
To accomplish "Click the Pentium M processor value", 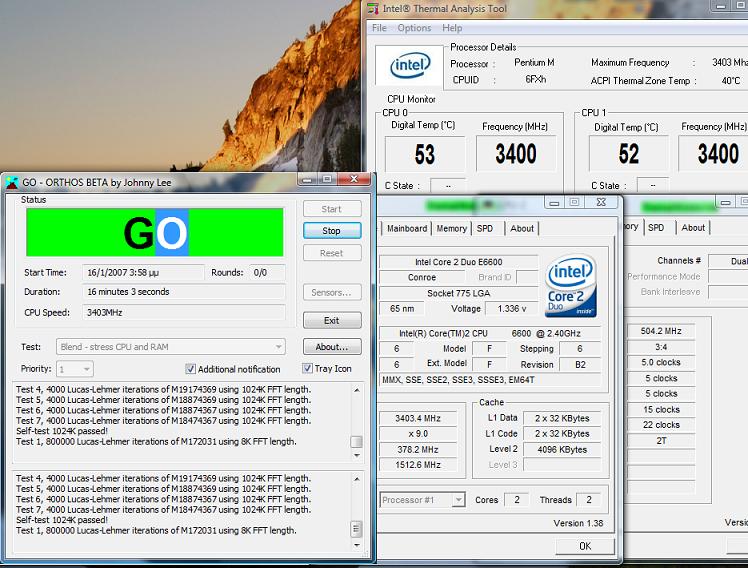I will pyautogui.click(x=534, y=62).
